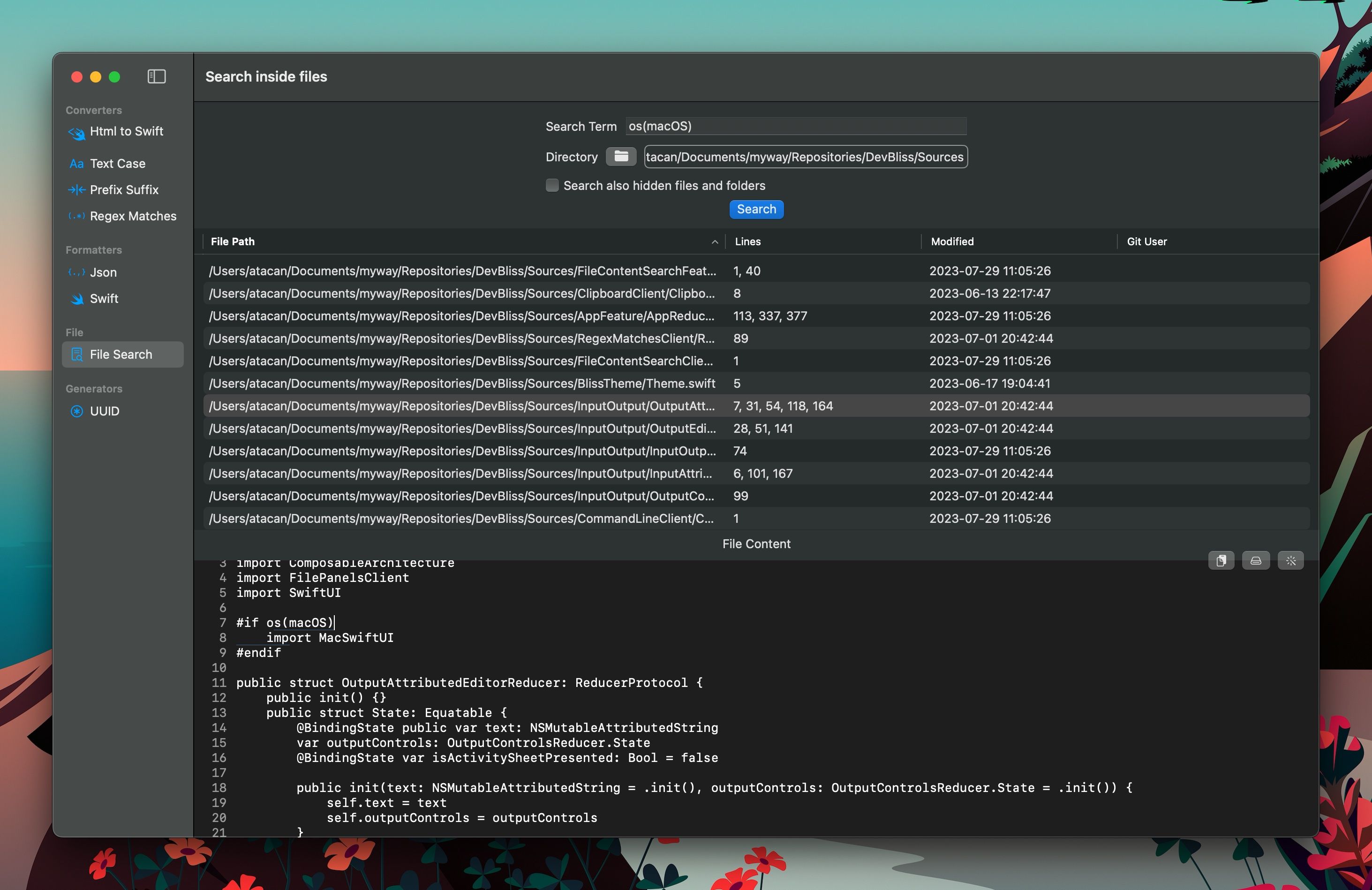Open the Prefix Suffix tool
Image resolution: width=1372 pixels, height=890 pixels.
123,189
